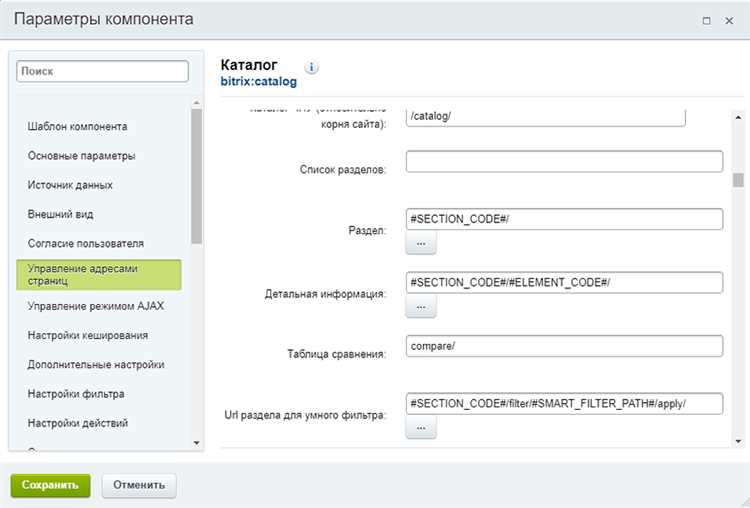
Task: Click the bitrix:catalog component name
Action: (258, 81)
